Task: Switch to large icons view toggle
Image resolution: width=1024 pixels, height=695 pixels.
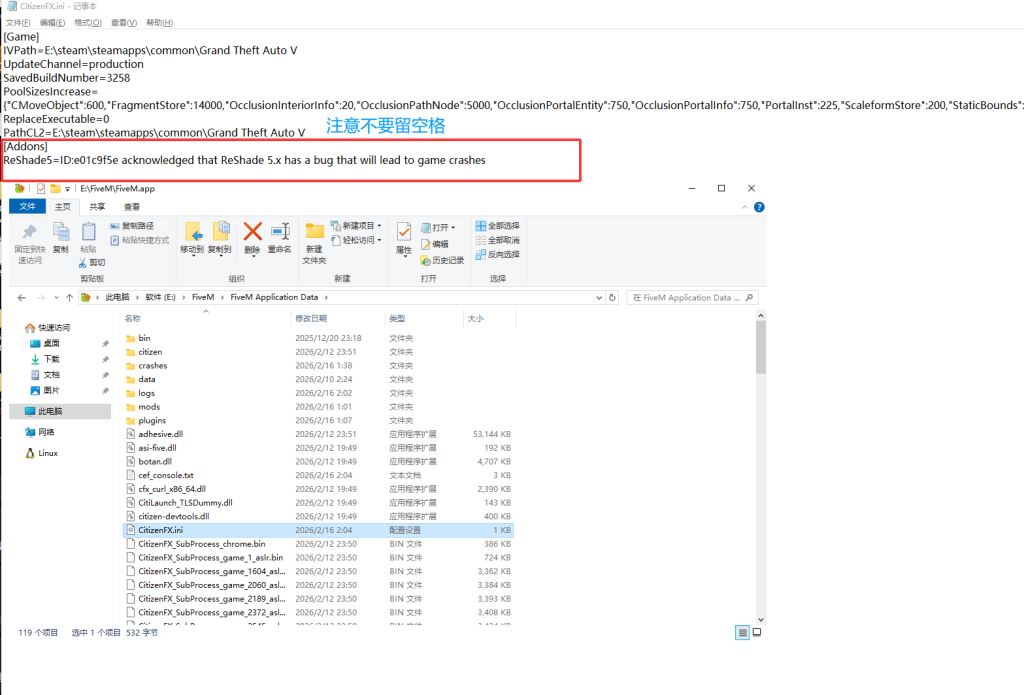Action: tap(755, 632)
